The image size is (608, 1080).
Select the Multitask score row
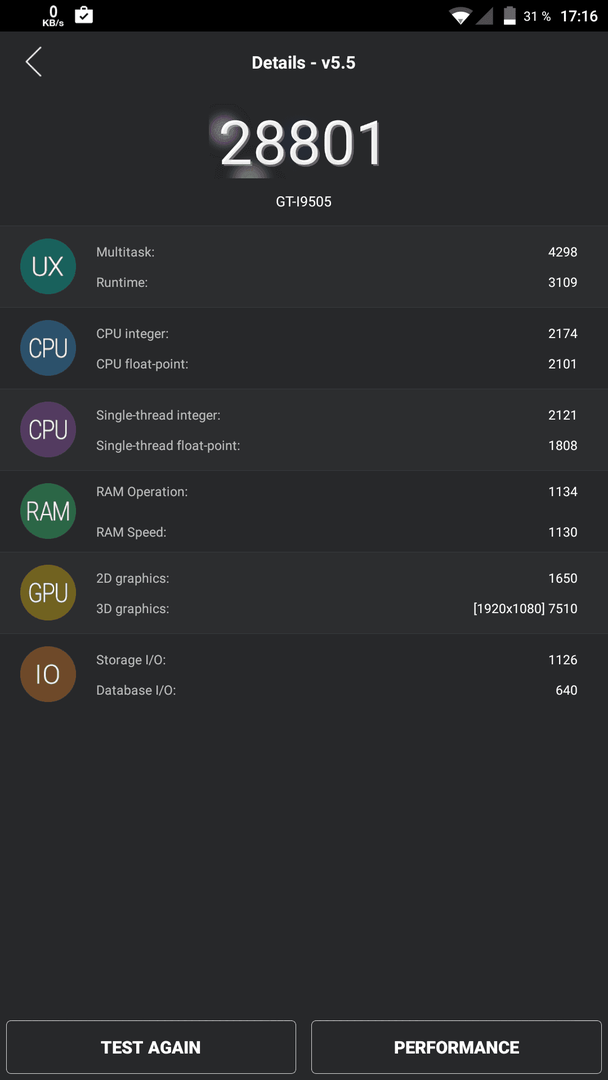[337, 252]
